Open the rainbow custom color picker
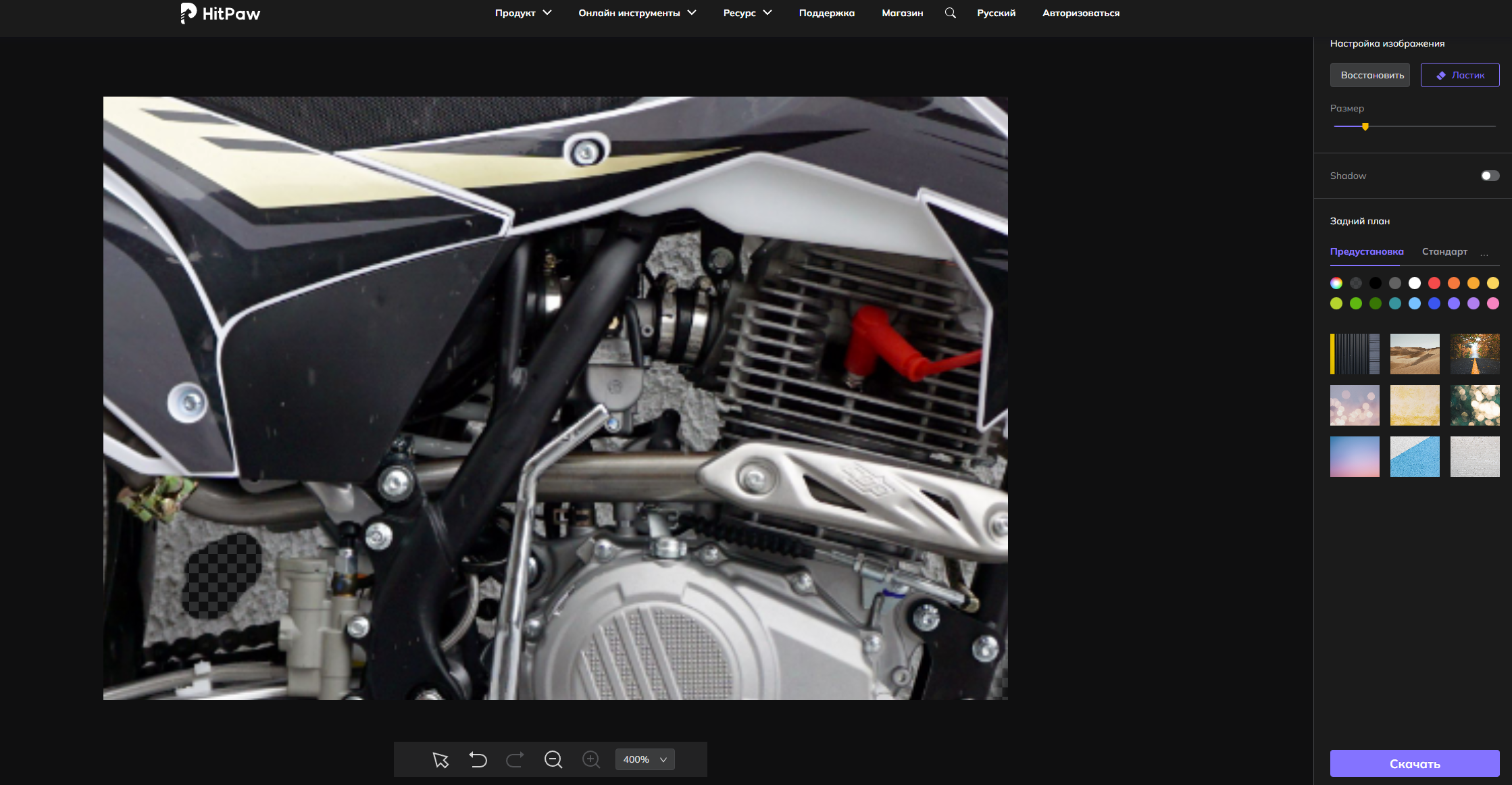This screenshot has height=785, width=1512. [x=1336, y=283]
